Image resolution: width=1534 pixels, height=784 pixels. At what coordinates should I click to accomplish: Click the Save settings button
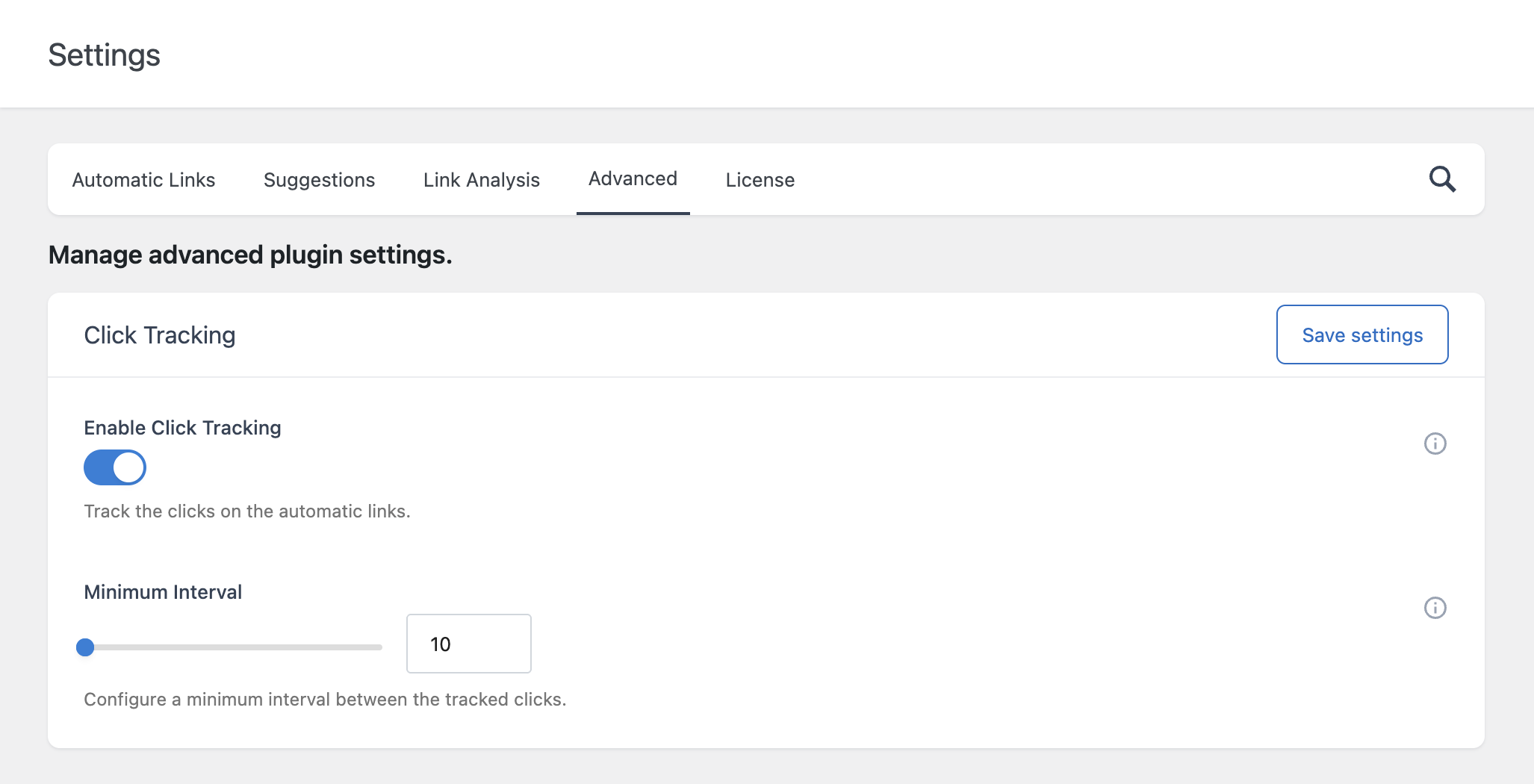pyautogui.click(x=1362, y=335)
